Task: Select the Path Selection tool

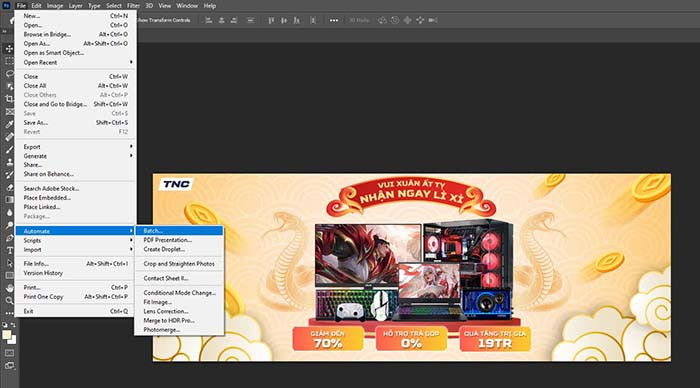Action: [x=9, y=263]
